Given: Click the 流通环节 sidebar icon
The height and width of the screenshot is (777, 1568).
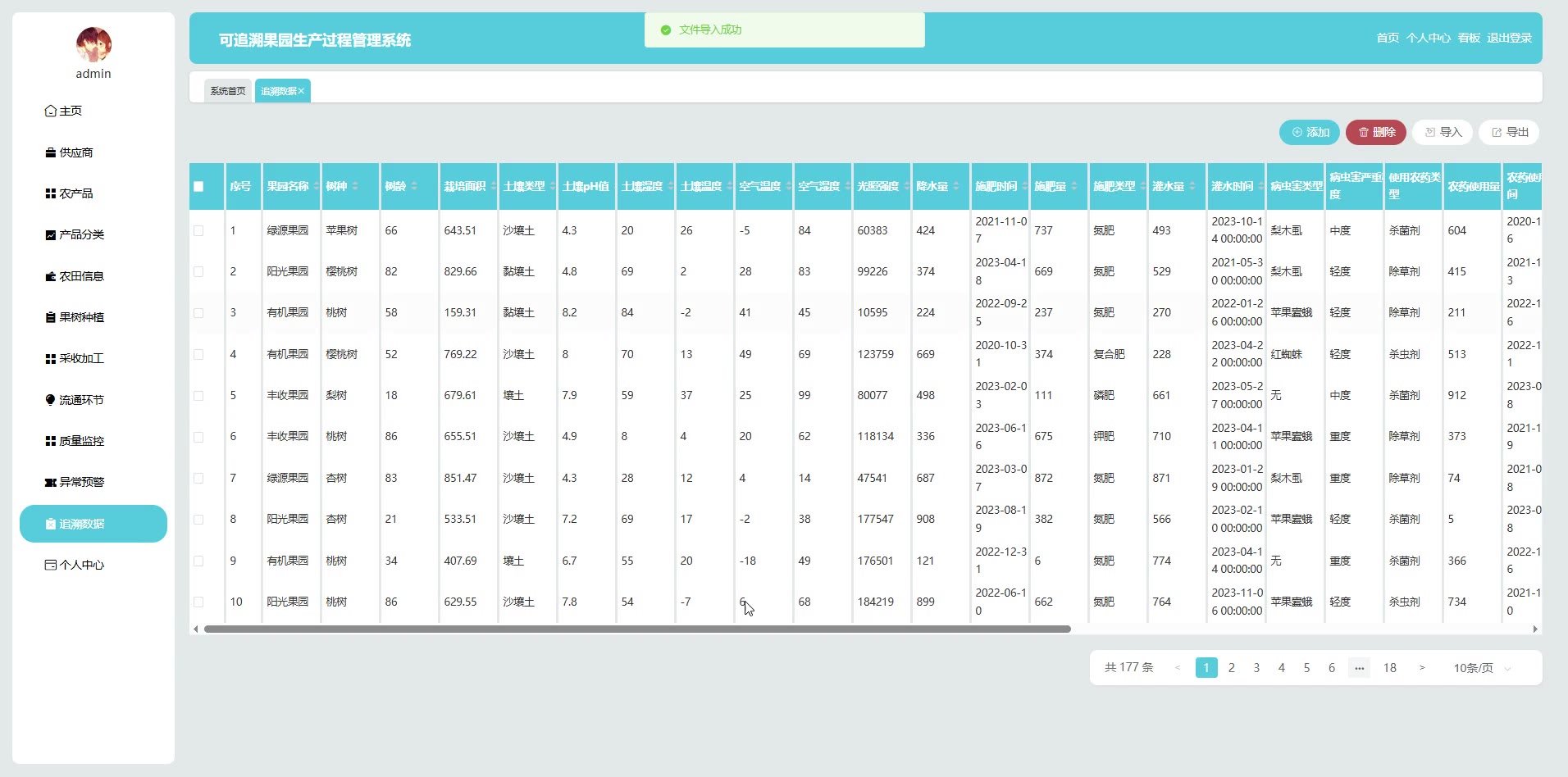Looking at the screenshot, I should pos(51,400).
